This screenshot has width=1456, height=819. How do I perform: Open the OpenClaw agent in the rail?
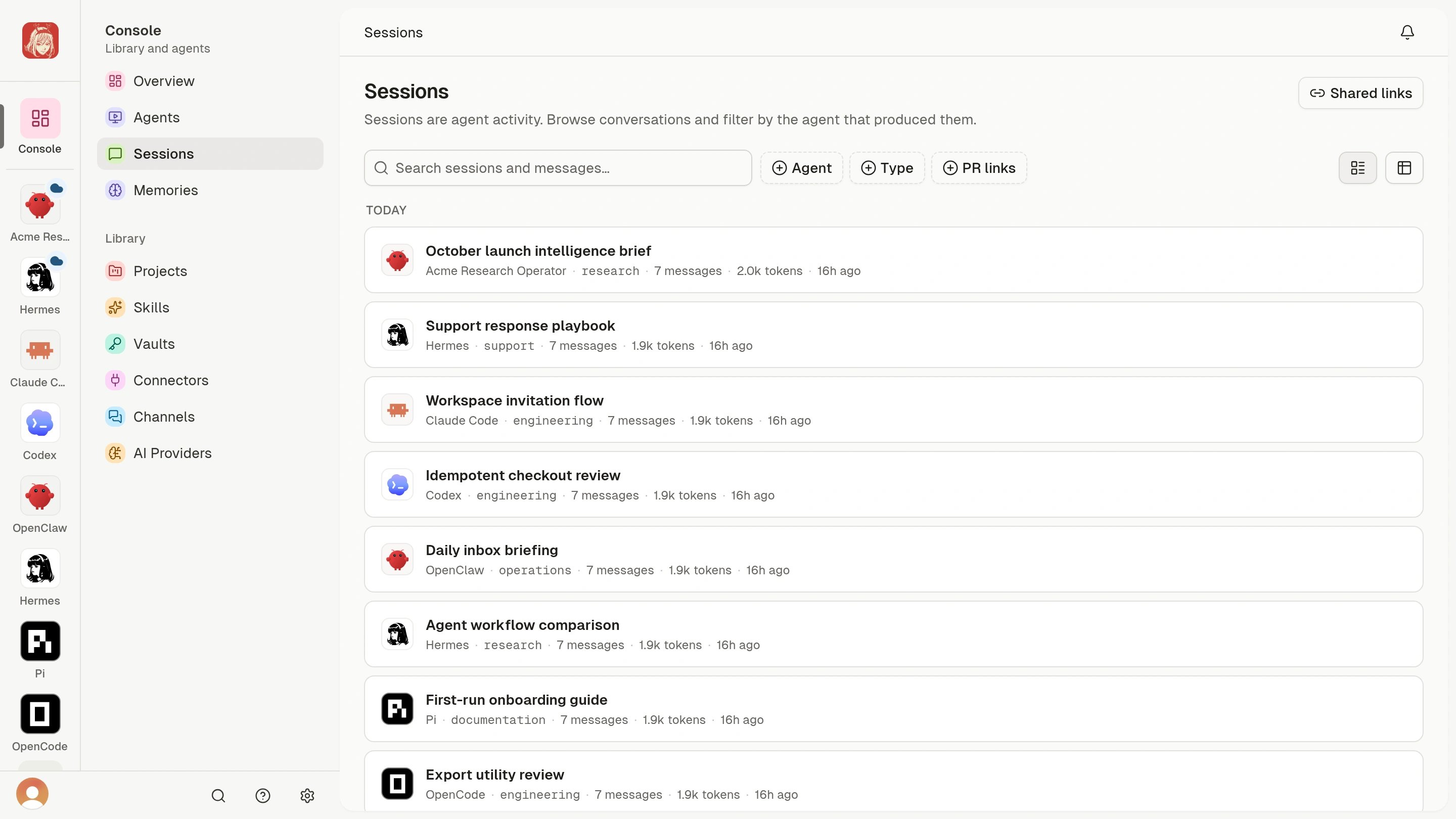click(x=40, y=495)
